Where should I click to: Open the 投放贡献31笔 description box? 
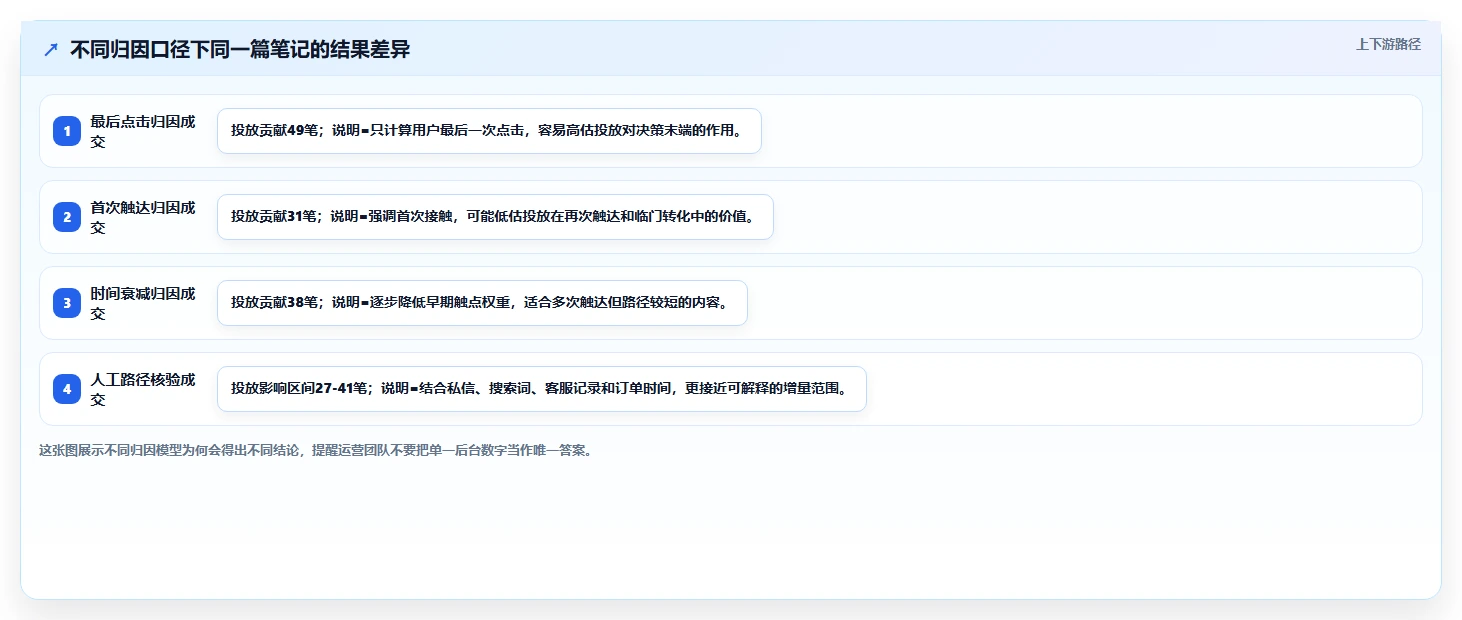point(495,217)
